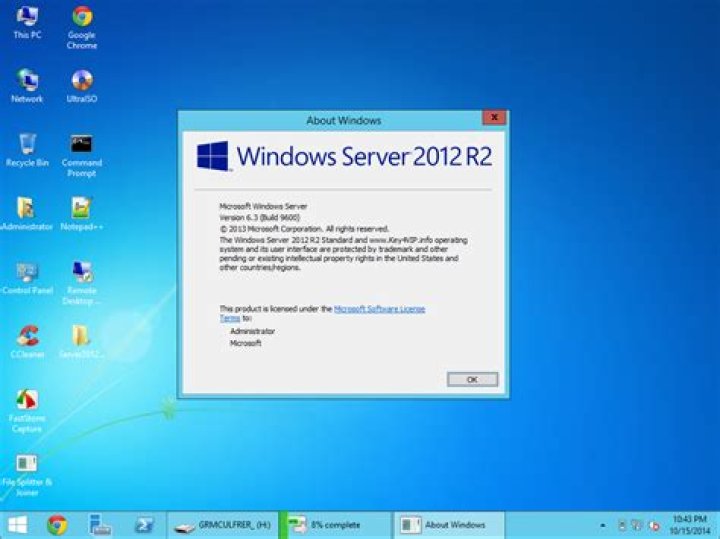
Task: Close the About Windows dialog
Action: tap(494, 118)
